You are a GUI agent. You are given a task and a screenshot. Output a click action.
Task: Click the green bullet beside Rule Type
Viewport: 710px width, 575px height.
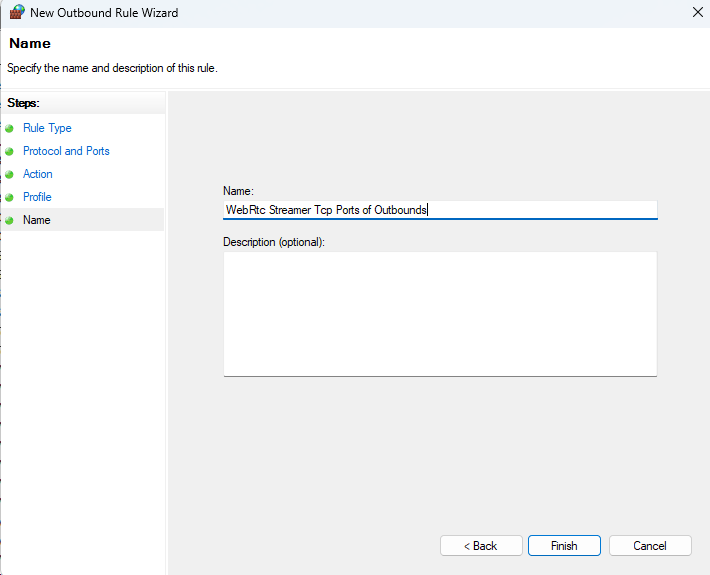[9, 128]
